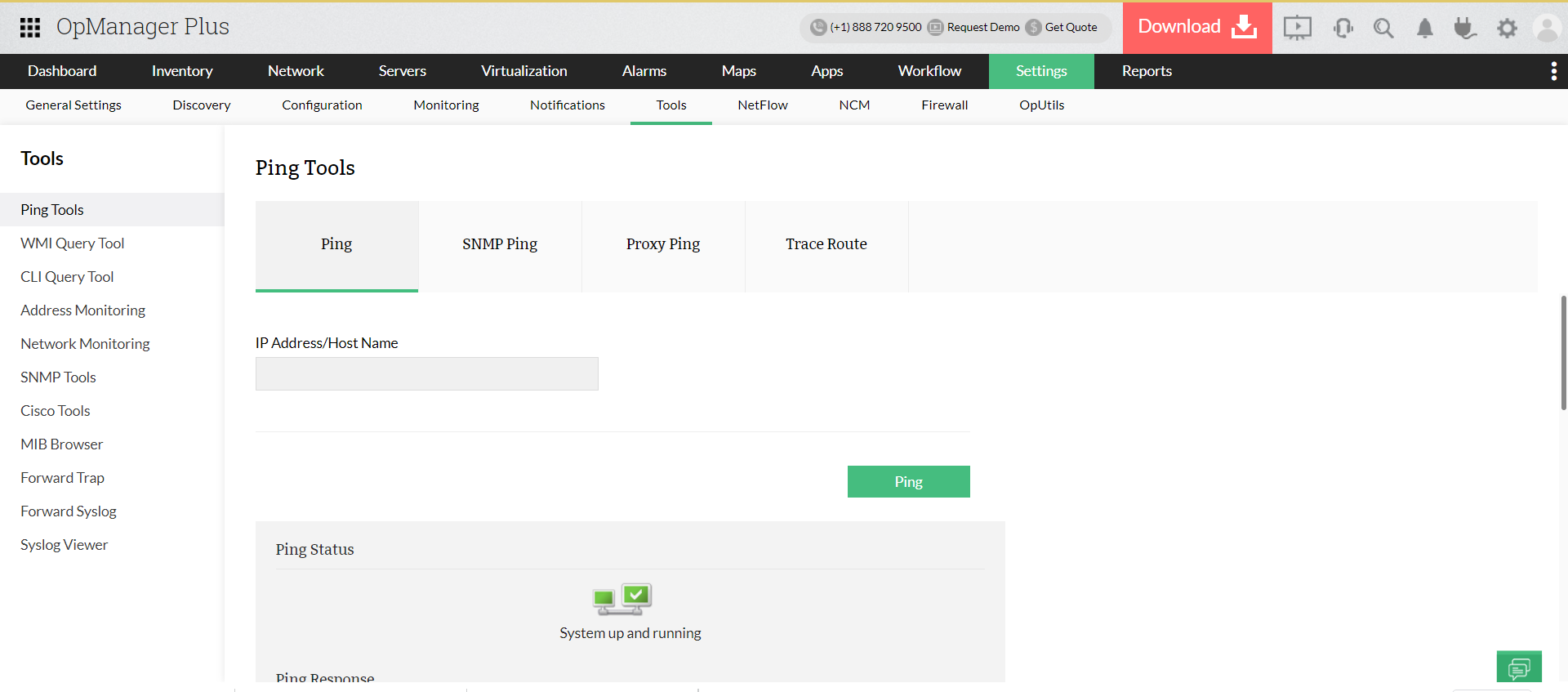Focus the IP Address/Host Name field

click(x=427, y=374)
